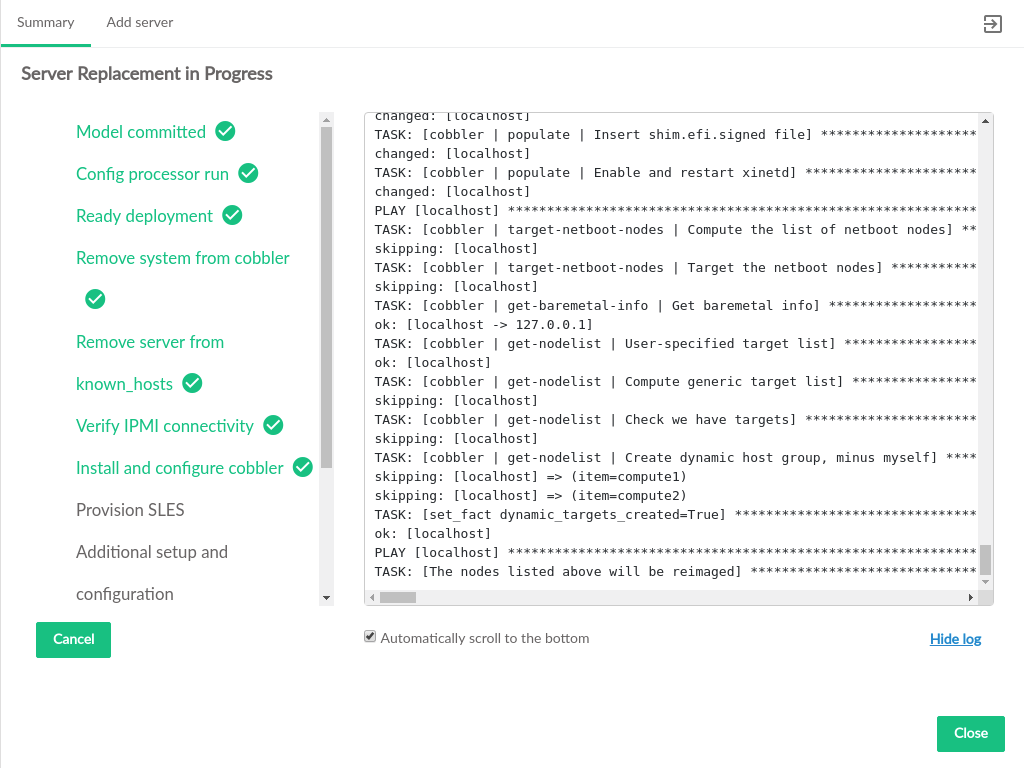The image size is (1024, 768).
Task: Select the Provision SLES step
Action: (x=130, y=510)
